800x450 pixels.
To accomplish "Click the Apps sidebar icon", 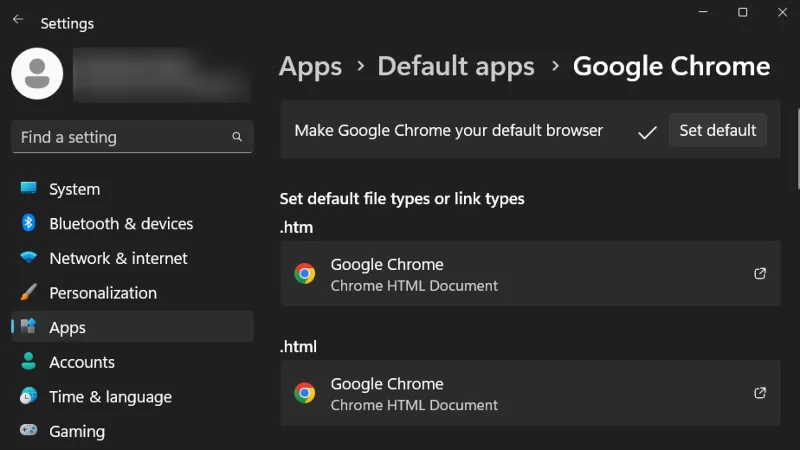I will pos(29,326).
